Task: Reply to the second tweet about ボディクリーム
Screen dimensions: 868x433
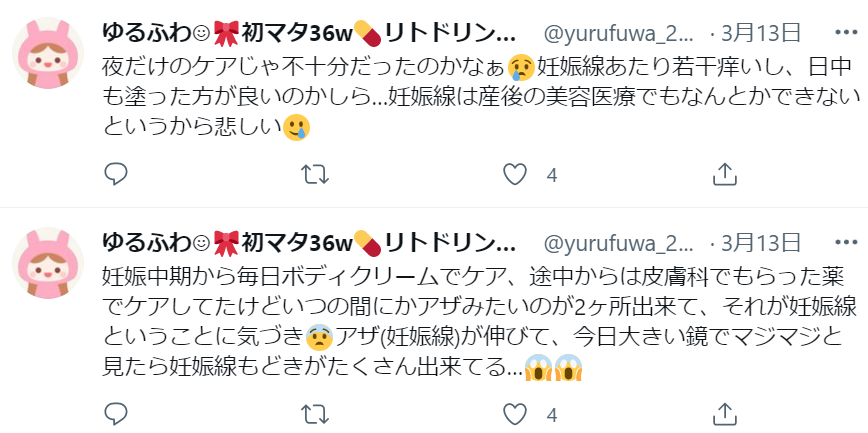Action: coord(116,414)
